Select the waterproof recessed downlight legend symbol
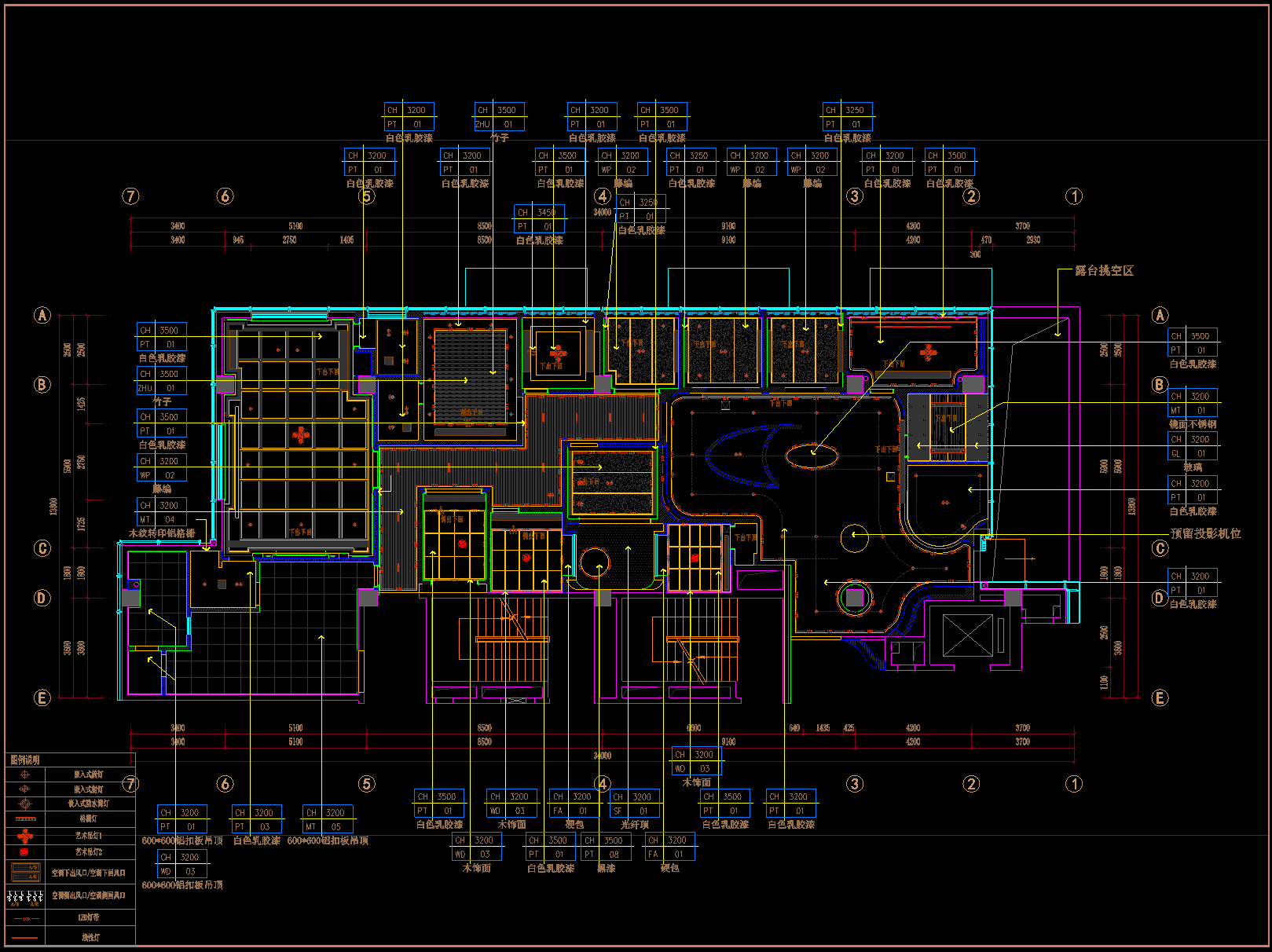 point(25,804)
